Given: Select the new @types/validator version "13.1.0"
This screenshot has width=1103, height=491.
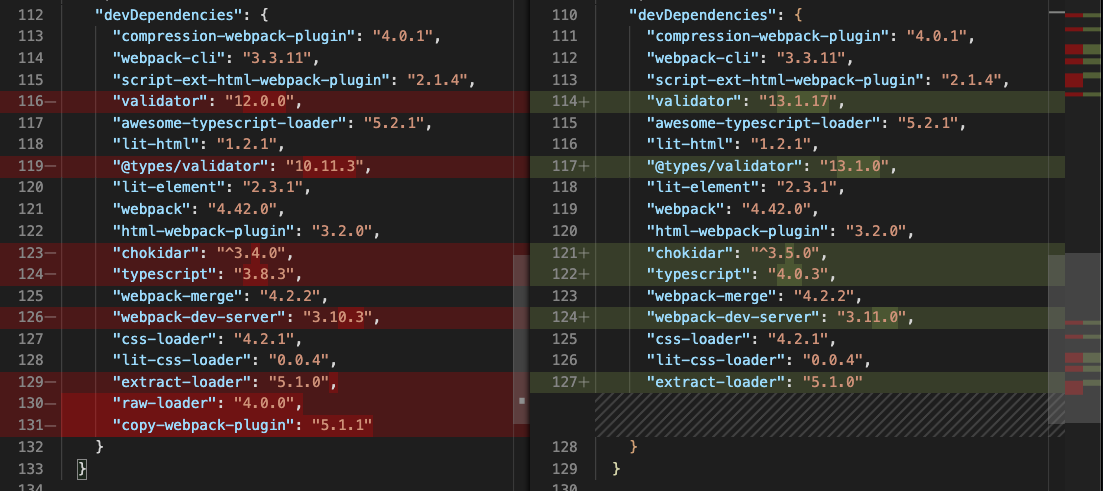Looking at the screenshot, I should tap(855, 167).
